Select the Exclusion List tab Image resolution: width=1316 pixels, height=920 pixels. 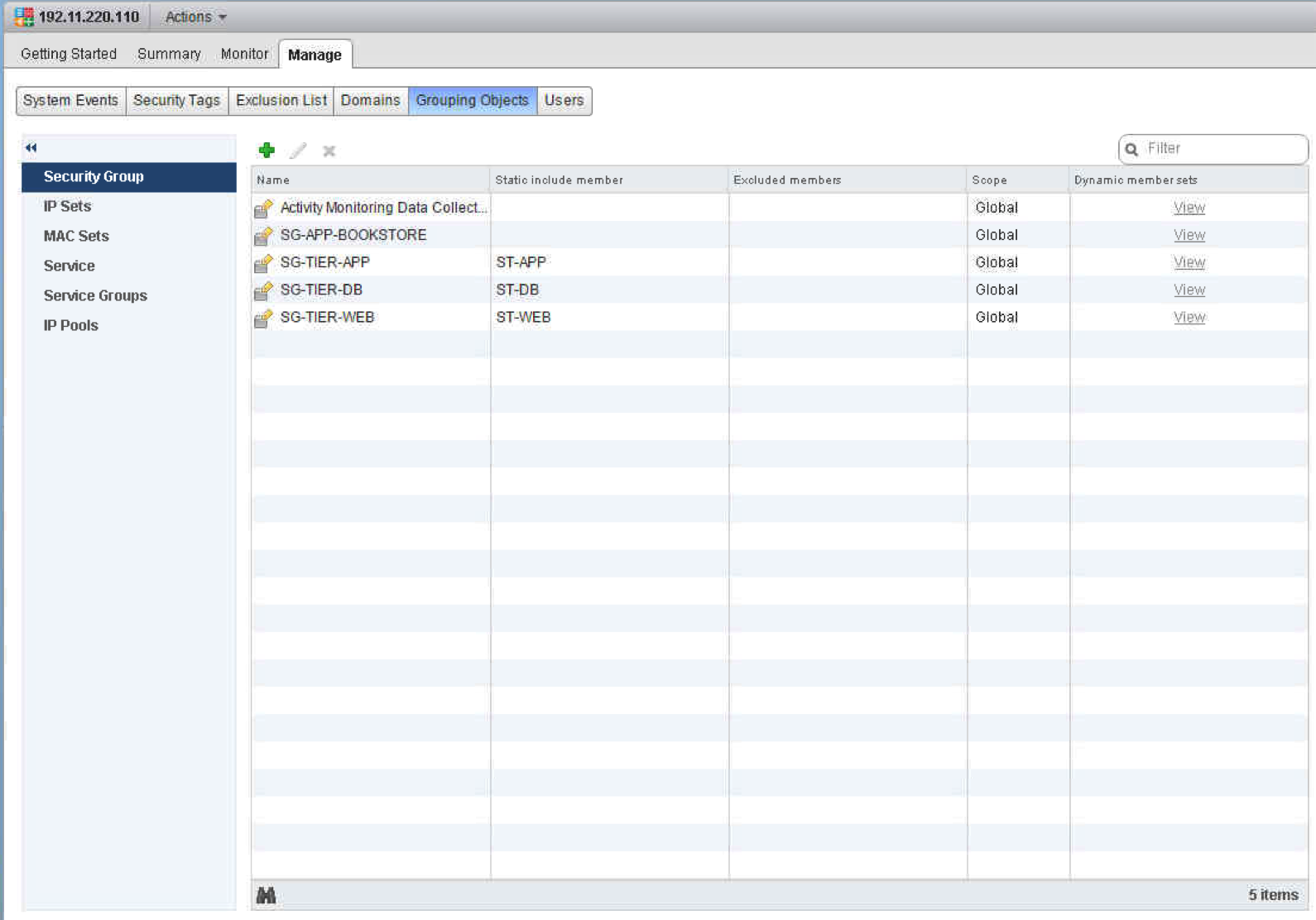pyautogui.click(x=281, y=100)
